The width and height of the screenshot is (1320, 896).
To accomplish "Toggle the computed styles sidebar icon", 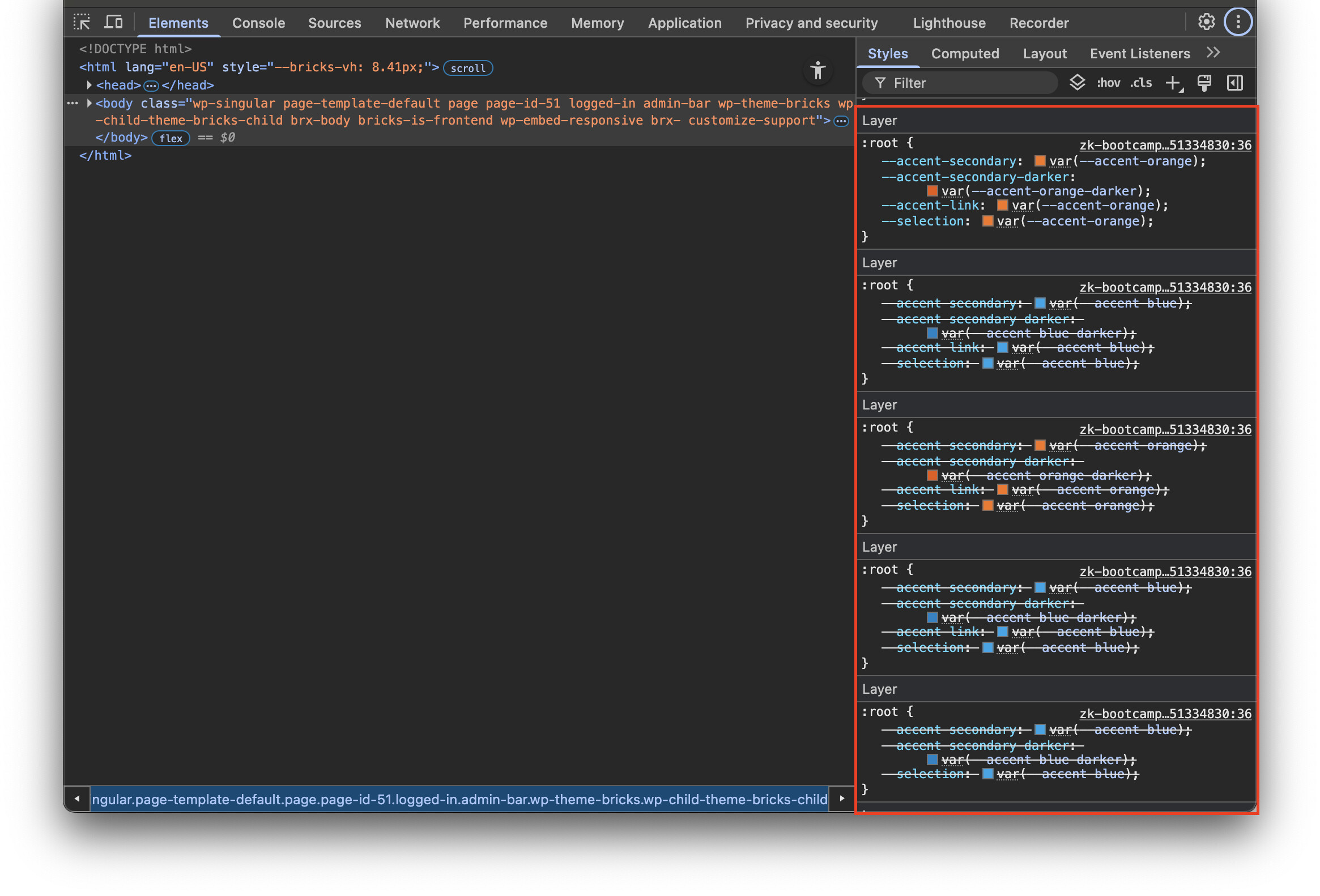I will tap(1235, 83).
